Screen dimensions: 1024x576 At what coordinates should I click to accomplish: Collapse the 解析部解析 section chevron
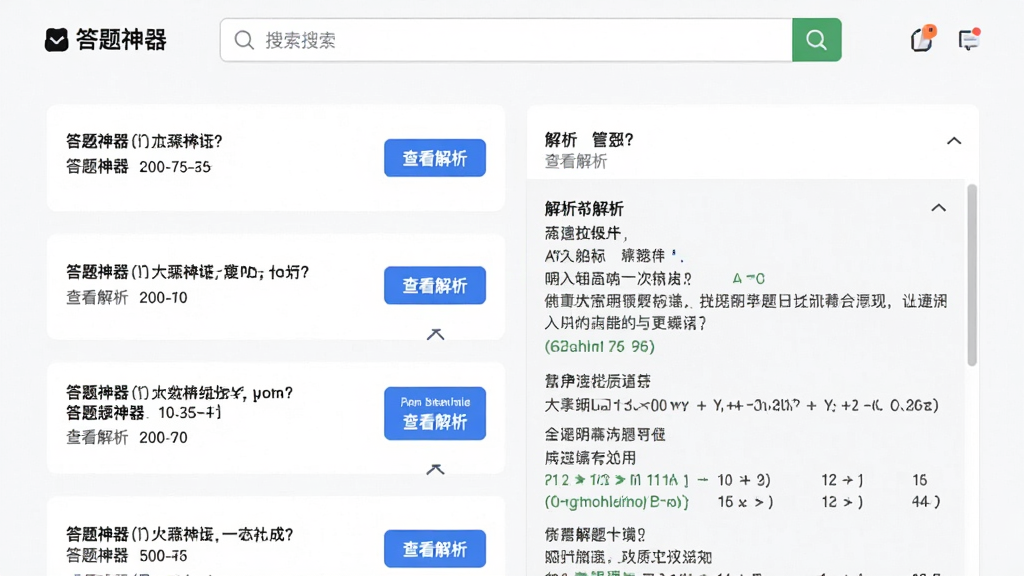click(938, 208)
